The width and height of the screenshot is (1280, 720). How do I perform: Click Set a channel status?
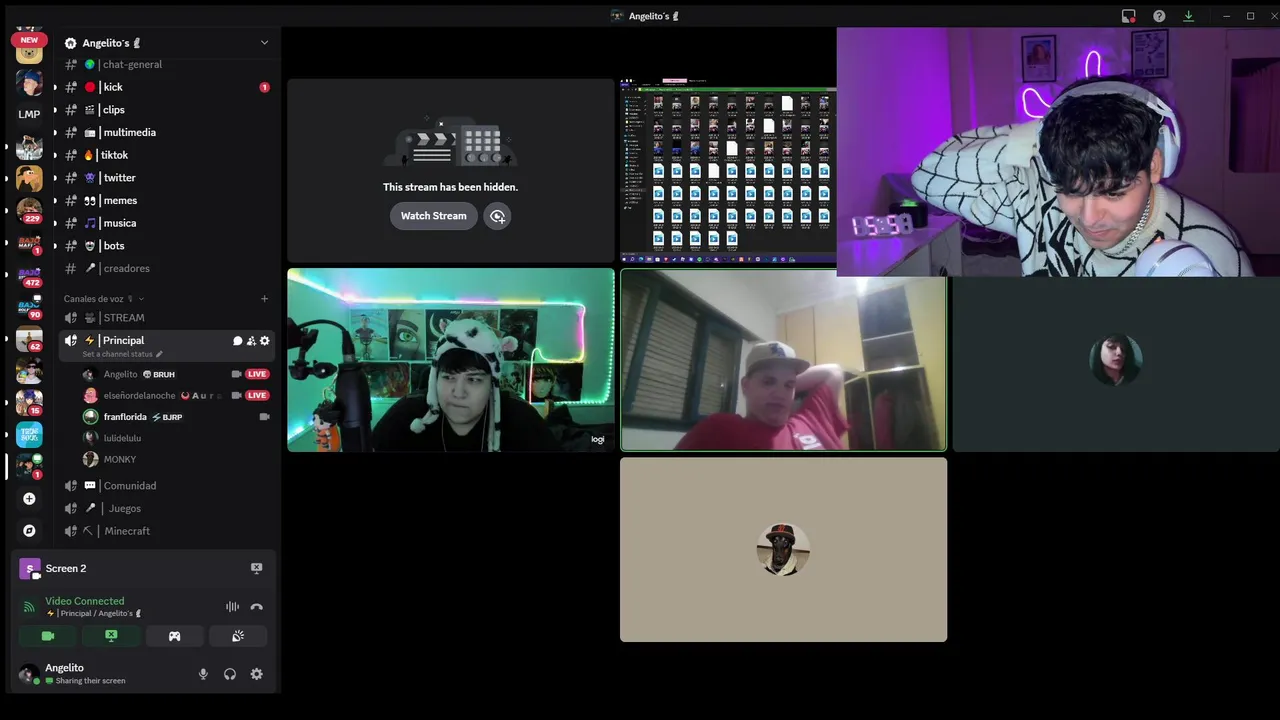[118, 354]
